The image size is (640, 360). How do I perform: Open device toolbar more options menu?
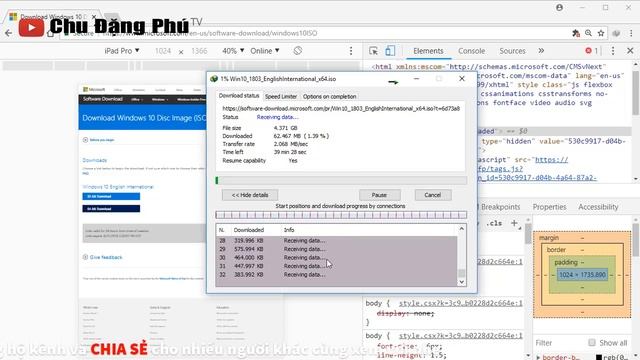coord(351,51)
